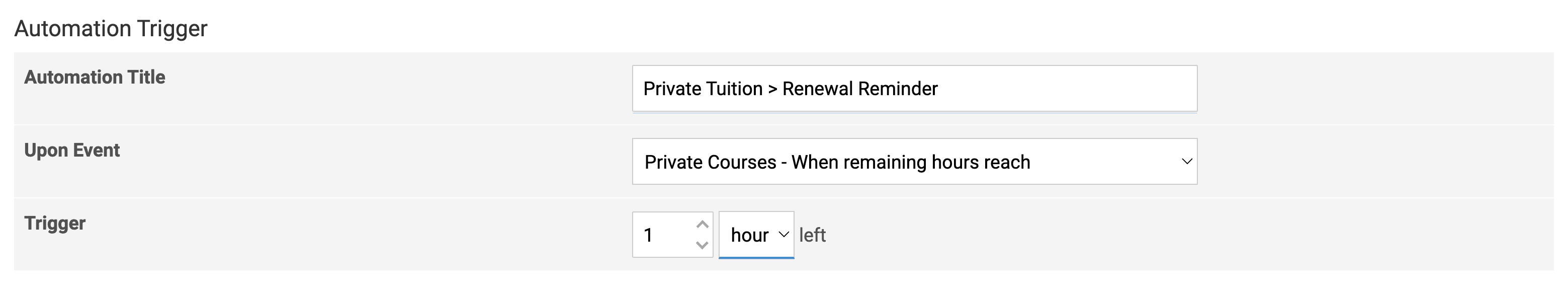Viewport: 1568px width, 289px height.
Task: Select "Private Courses - When remaining hours reach" option
Action: coord(837,162)
